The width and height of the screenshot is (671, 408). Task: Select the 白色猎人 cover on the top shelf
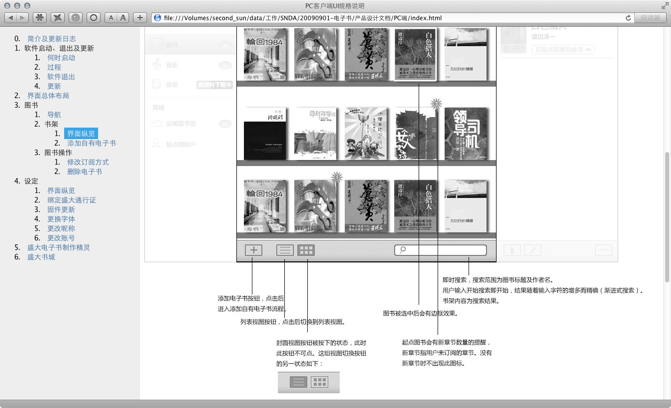(x=416, y=54)
